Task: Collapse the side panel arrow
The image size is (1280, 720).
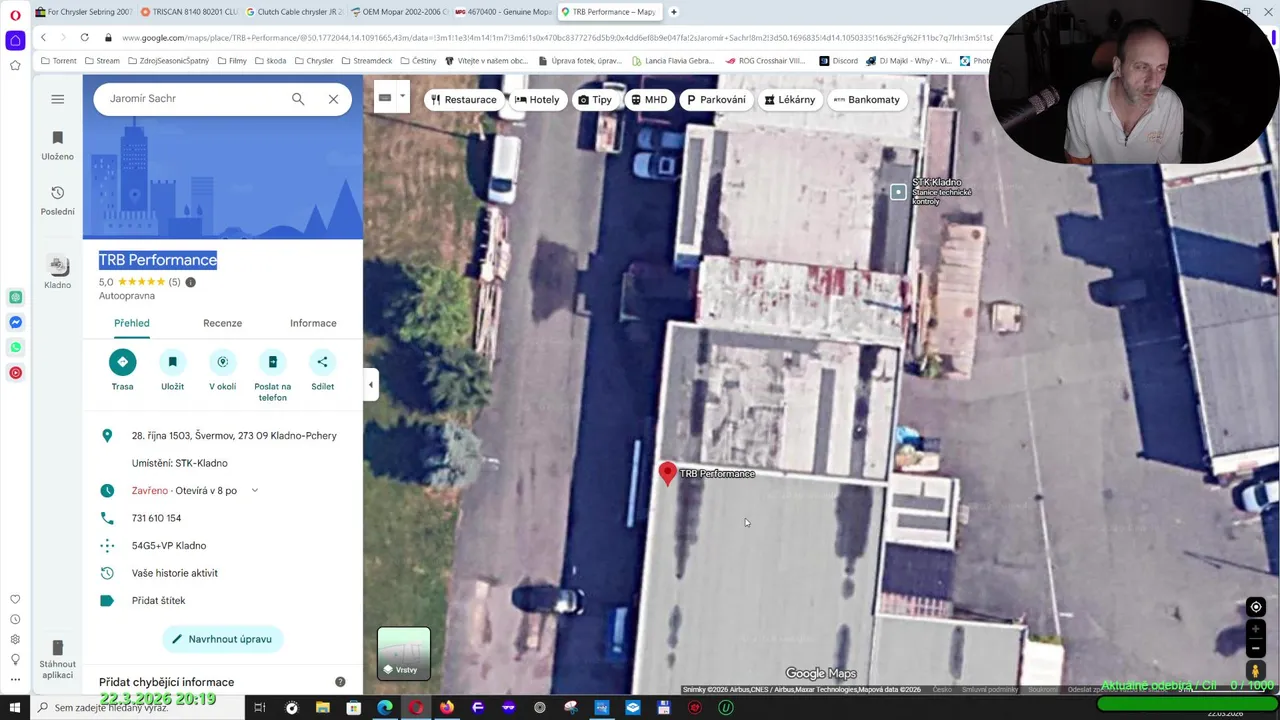Action: (x=371, y=384)
